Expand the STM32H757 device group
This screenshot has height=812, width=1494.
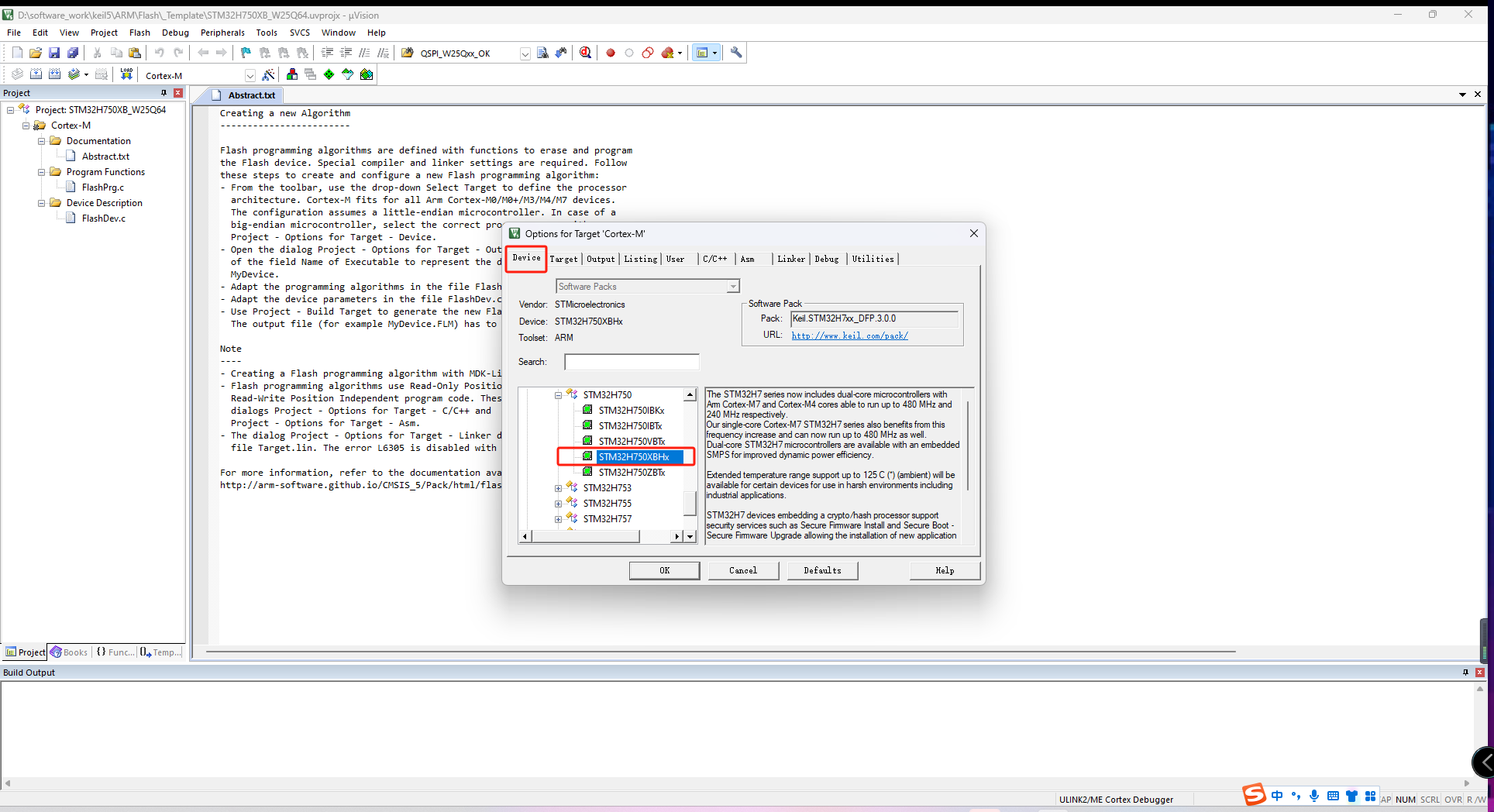(558, 519)
